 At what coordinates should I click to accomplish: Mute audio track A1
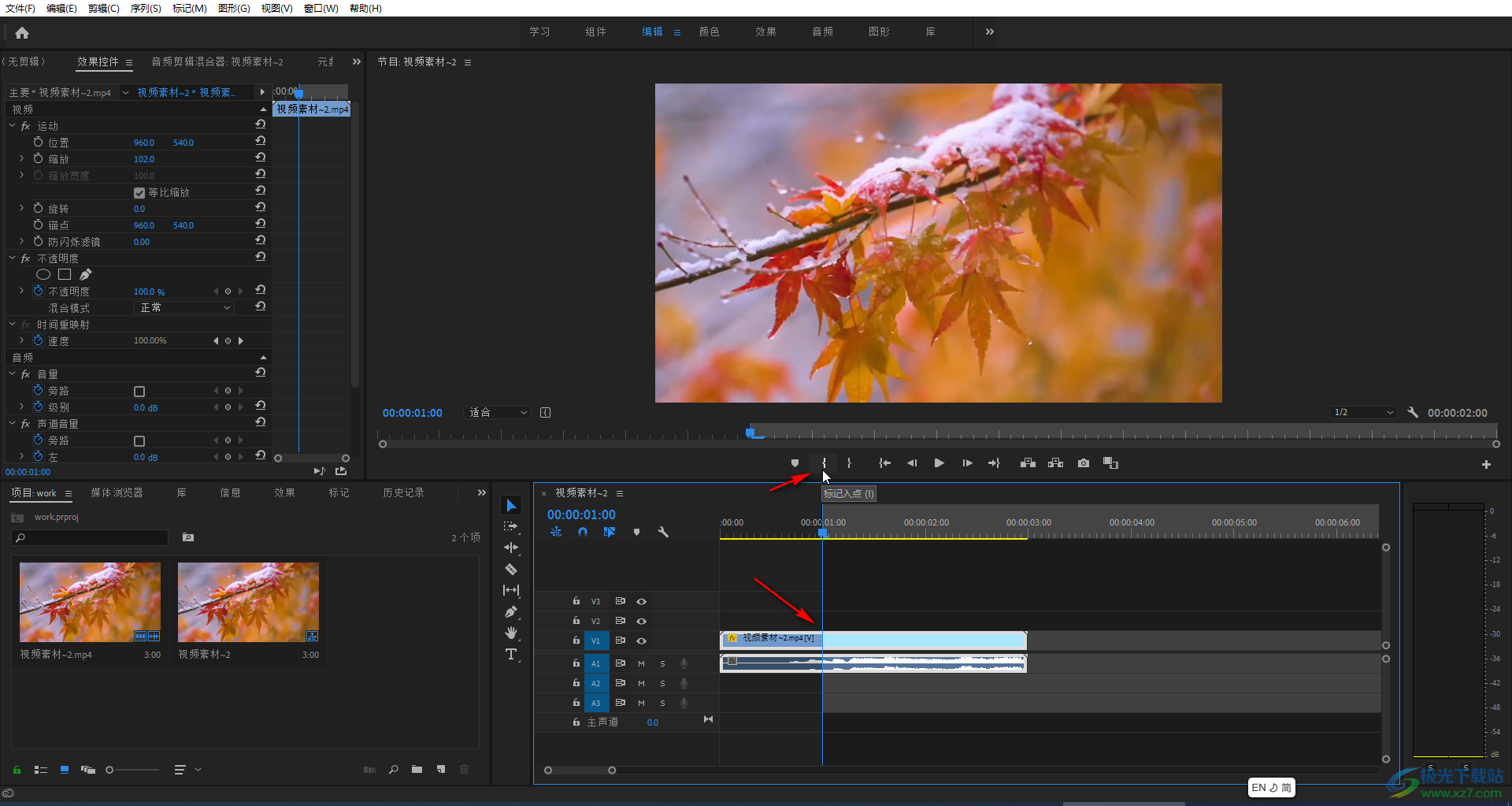click(641, 663)
